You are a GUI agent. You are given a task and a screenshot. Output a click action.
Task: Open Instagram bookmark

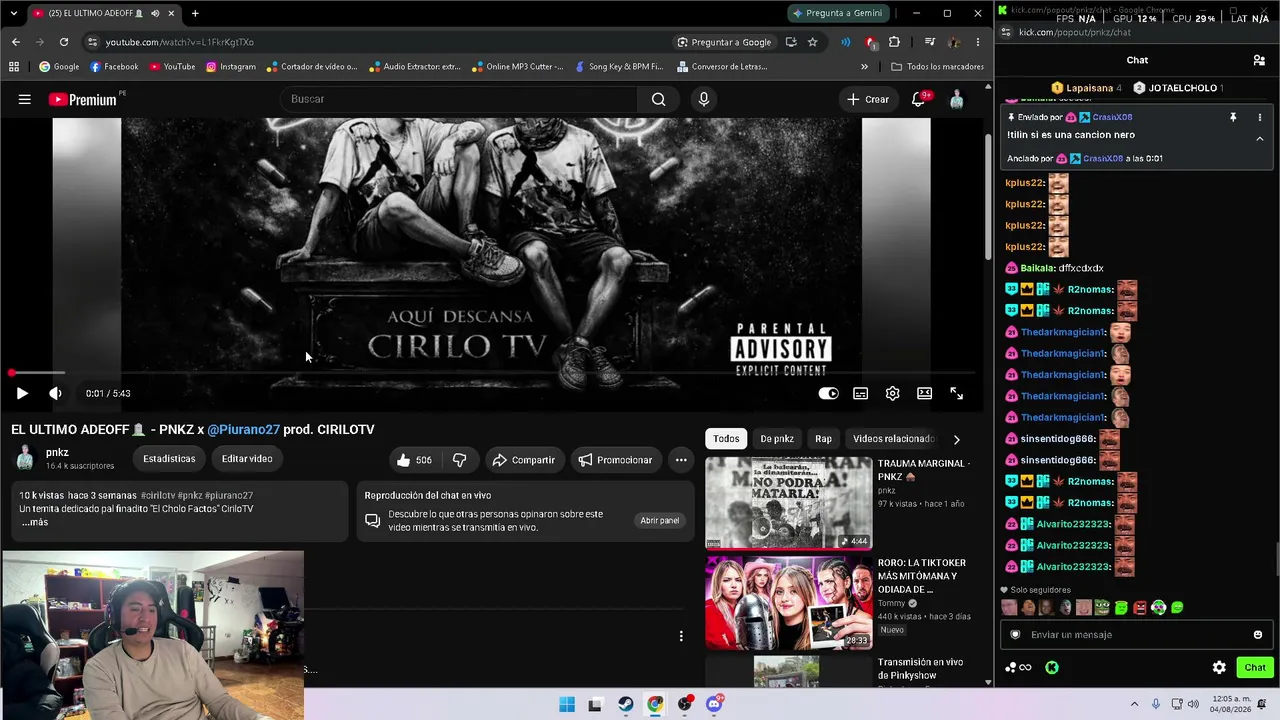point(231,67)
